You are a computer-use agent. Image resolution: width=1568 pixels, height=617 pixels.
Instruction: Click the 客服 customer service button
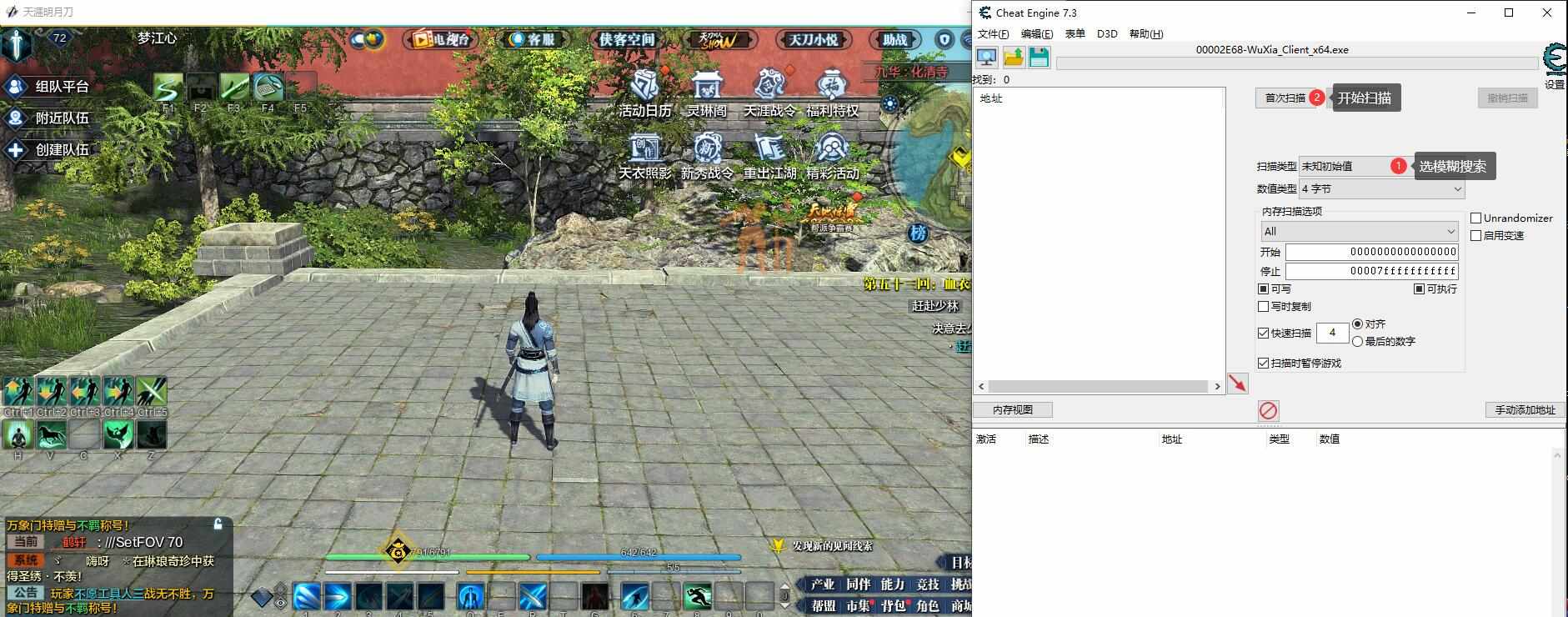click(534, 39)
